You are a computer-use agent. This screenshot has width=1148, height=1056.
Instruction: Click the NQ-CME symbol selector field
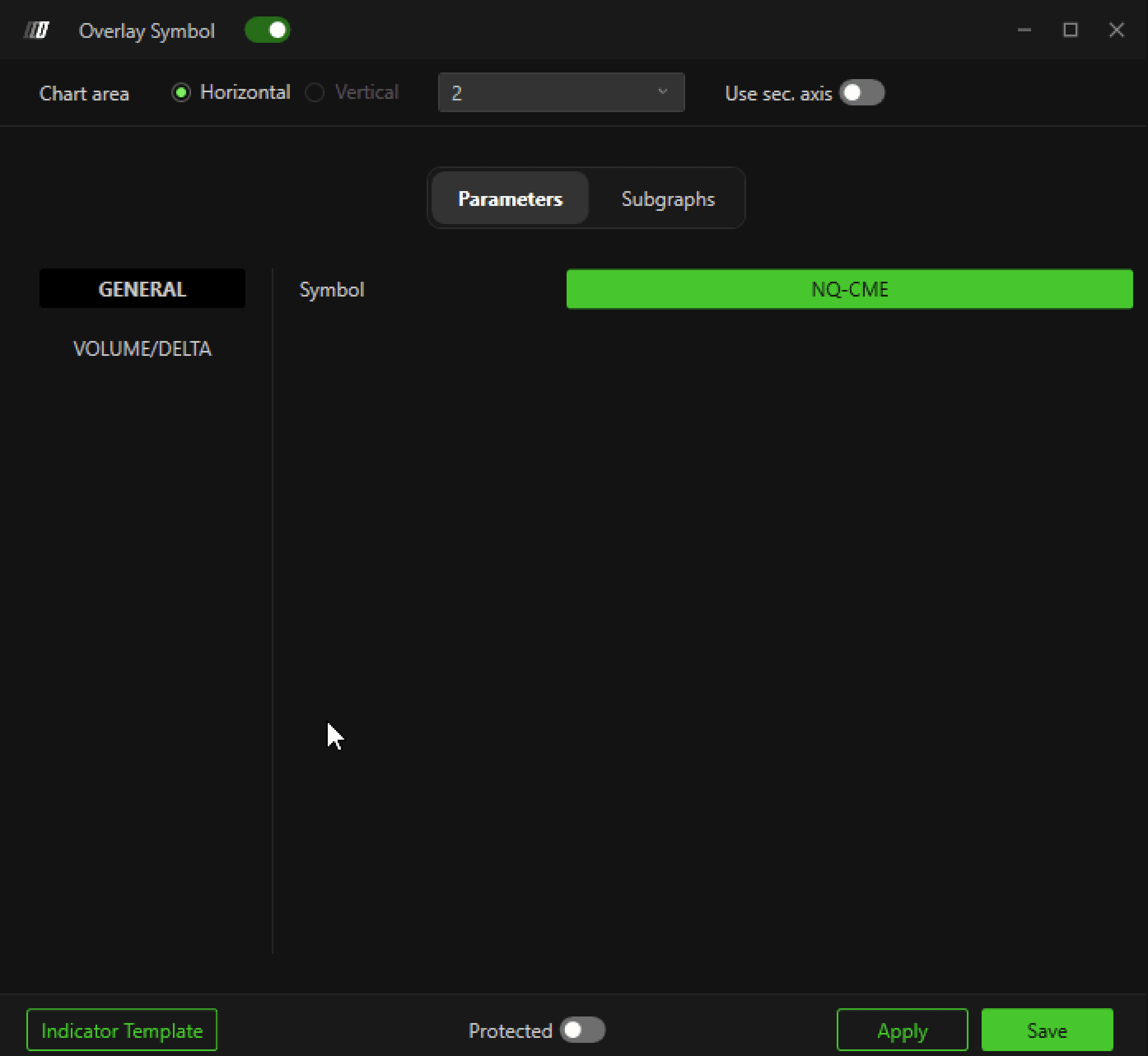[x=849, y=289]
